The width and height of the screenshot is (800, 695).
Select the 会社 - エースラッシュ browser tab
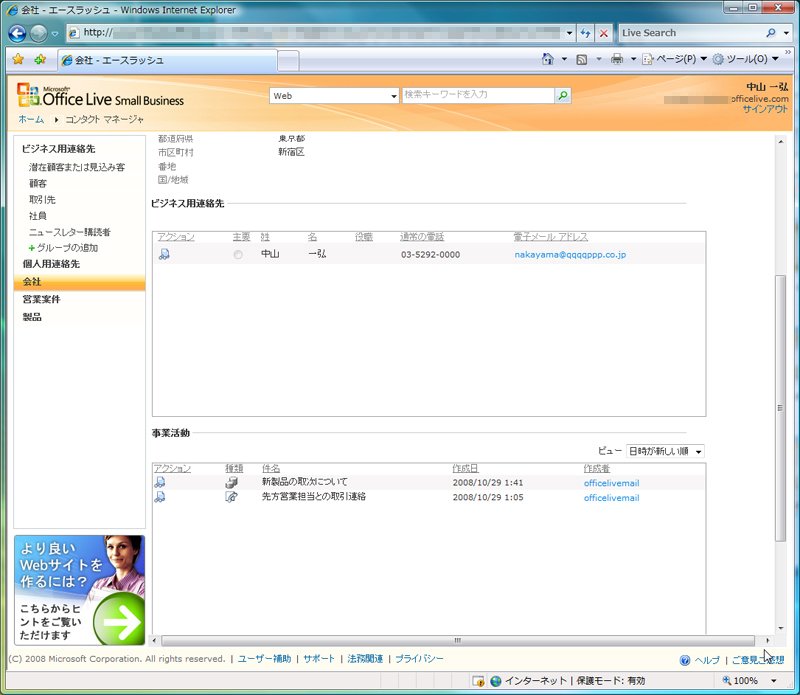167,60
